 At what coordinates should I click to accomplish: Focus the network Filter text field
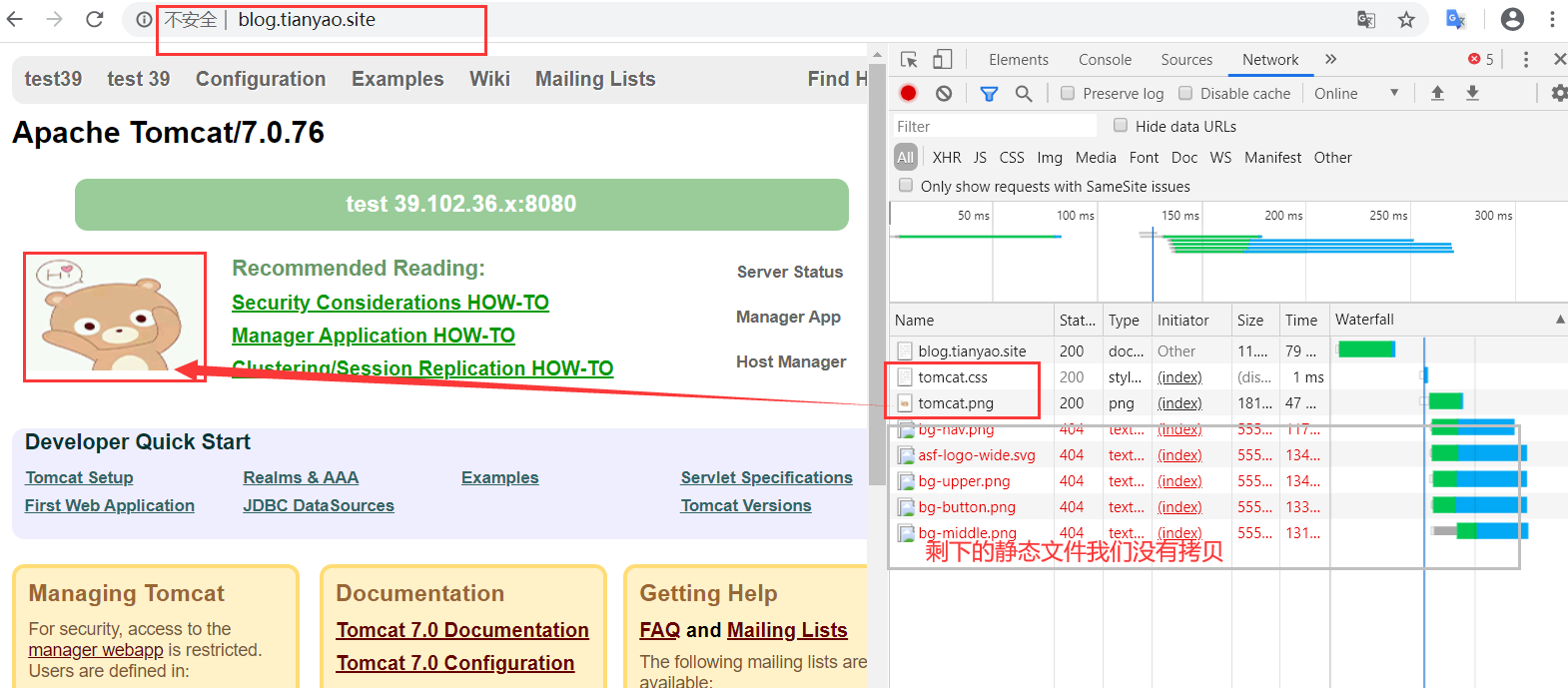pyautogui.click(x=995, y=126)
